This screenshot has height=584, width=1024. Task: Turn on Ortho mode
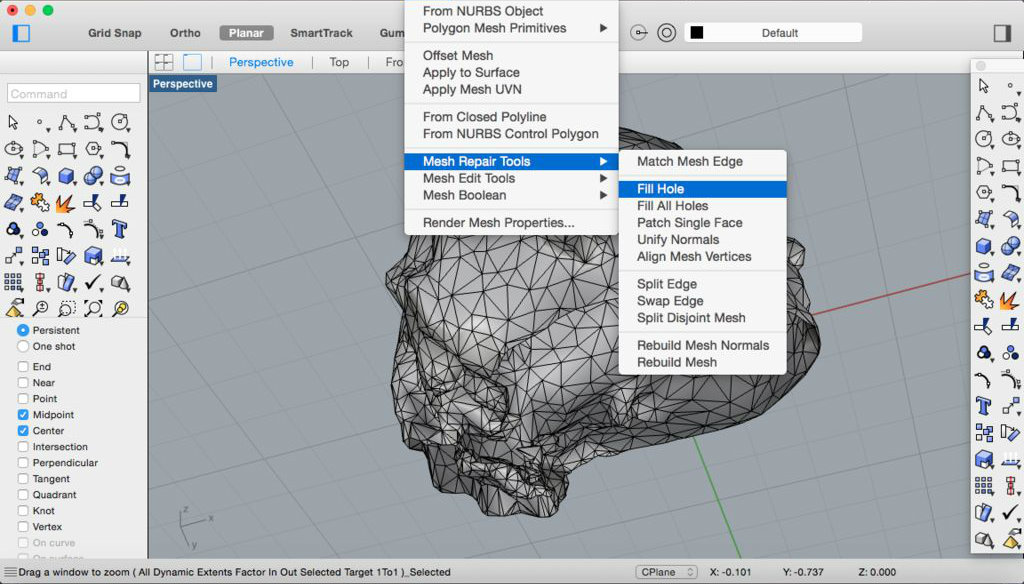pyautogui.click(x=185, y=33)
